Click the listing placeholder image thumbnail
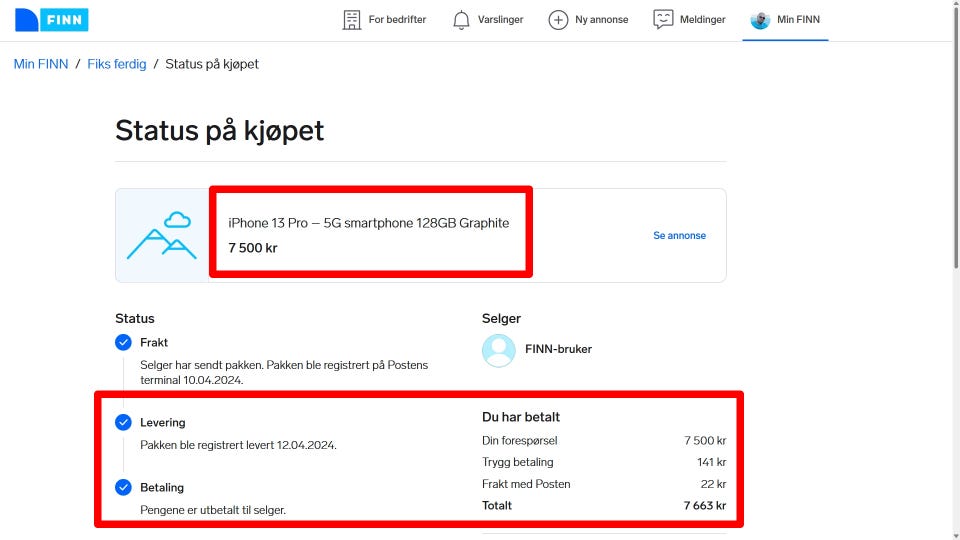The width and height of the screenshot is (960, 540). tap(162, 236)
